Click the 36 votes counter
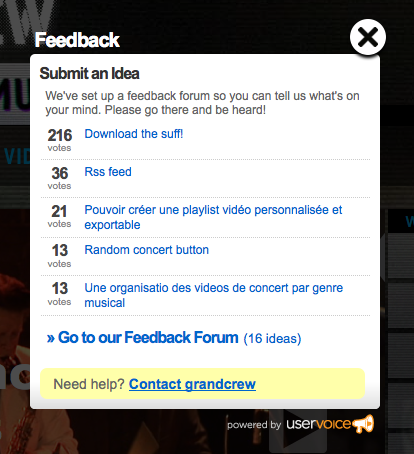 pos(60,178)
